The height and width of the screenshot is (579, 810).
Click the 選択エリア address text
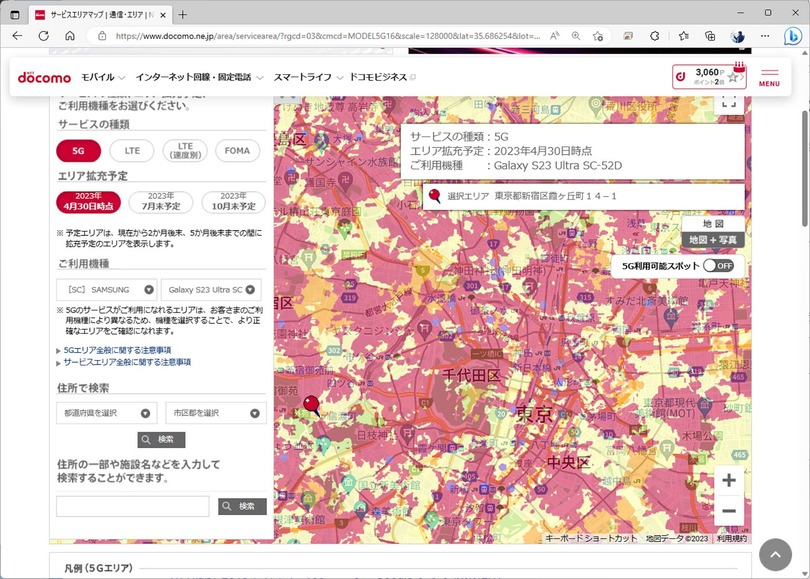[x=555, y=196]
